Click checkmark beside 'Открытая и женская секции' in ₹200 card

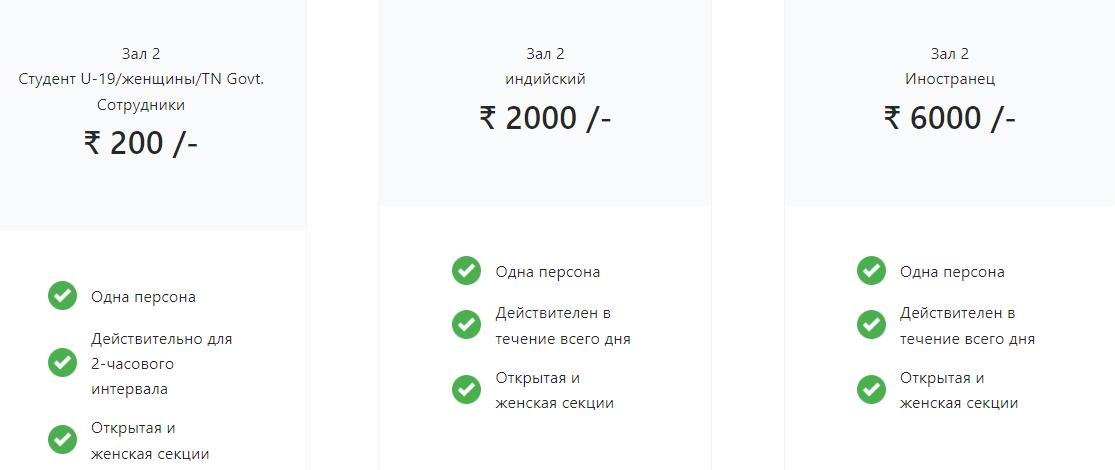[63, 439]
